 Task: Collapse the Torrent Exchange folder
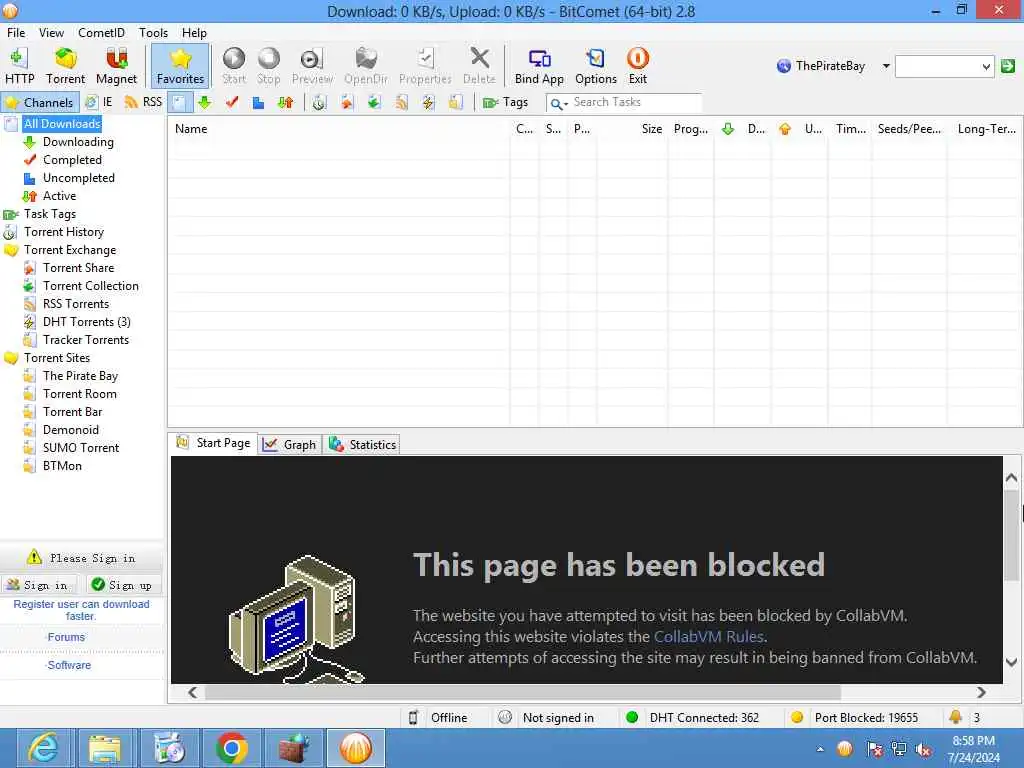tap(70, 250)
